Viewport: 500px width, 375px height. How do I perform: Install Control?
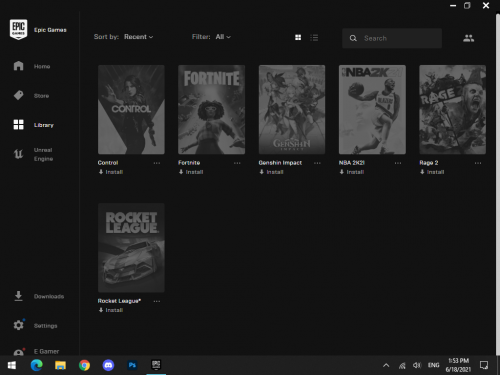point(111,172)
